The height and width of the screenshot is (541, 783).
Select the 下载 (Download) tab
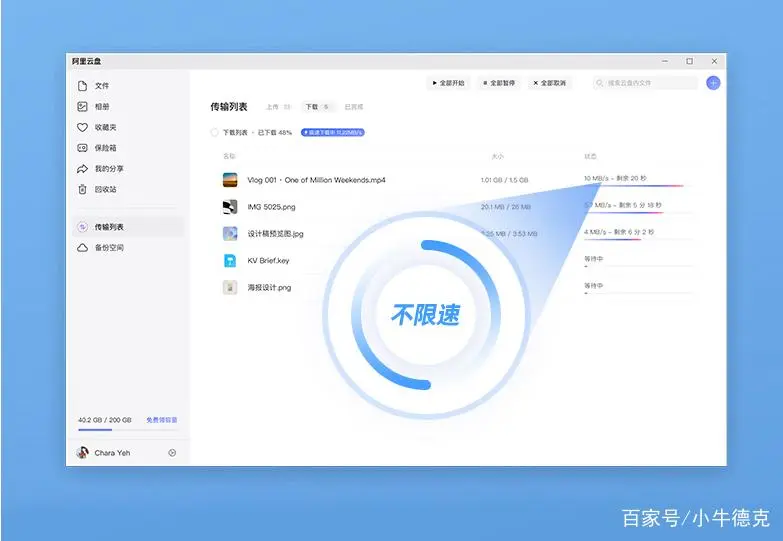[316, 107]
